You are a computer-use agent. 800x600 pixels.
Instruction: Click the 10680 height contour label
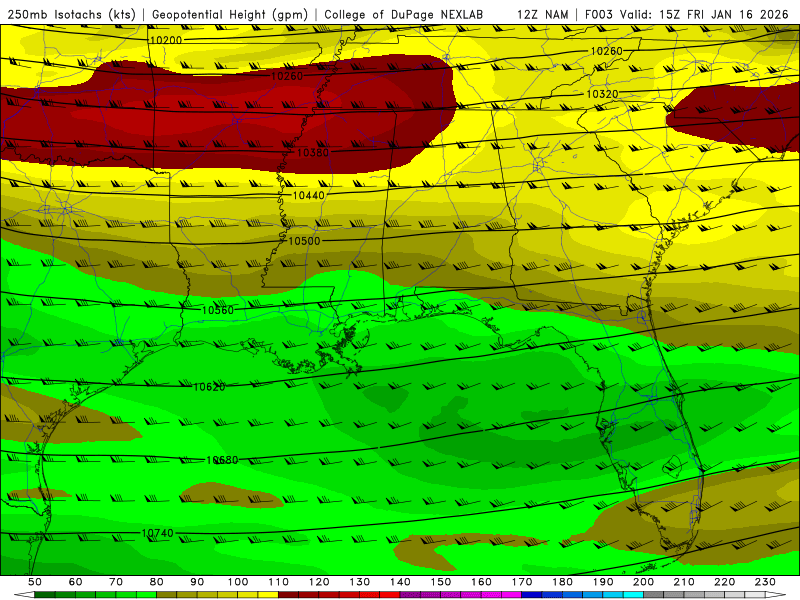click(x=222, y=460)
